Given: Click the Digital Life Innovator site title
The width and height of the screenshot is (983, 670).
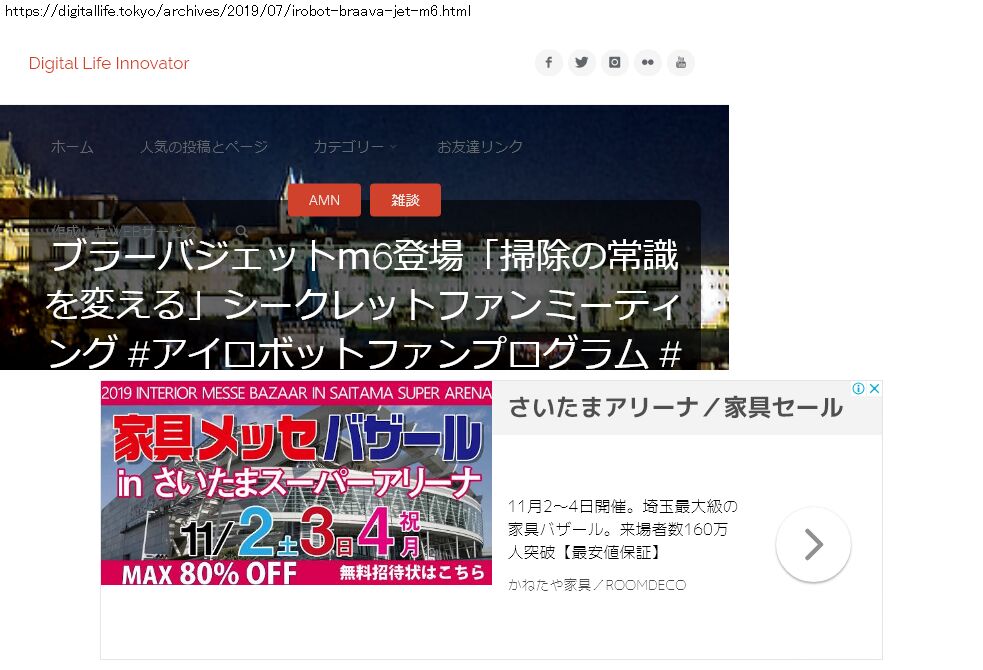Looking at the screenshot, I should [x=109, y=64].
